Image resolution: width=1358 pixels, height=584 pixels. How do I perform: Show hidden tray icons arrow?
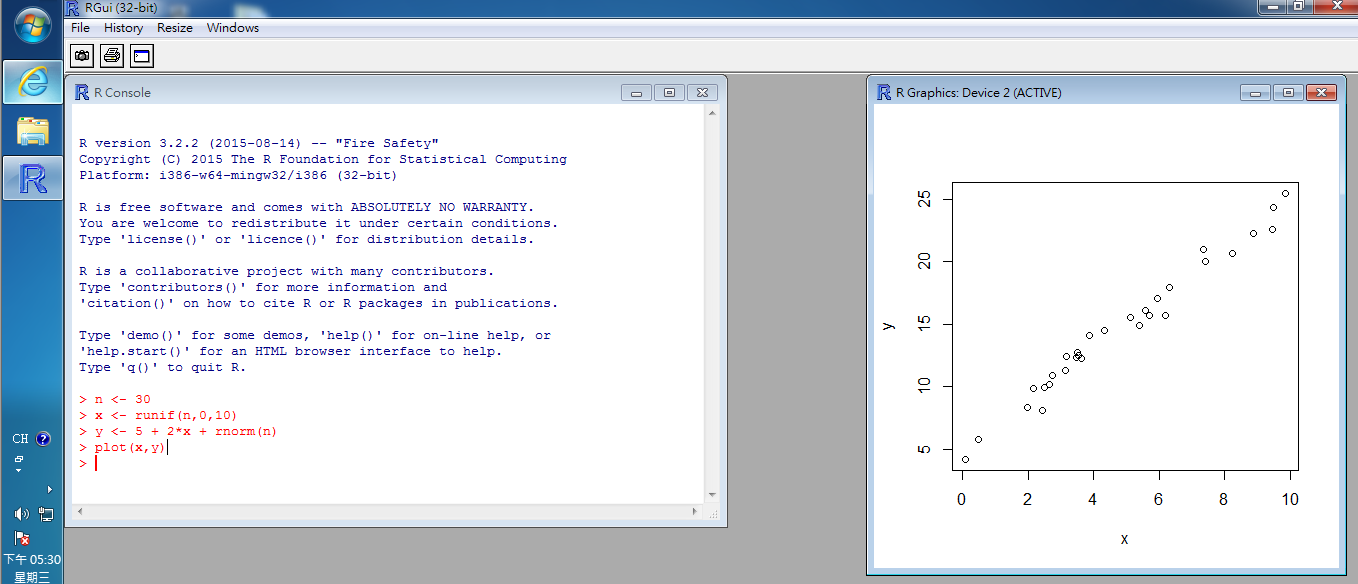click(49, 489)
